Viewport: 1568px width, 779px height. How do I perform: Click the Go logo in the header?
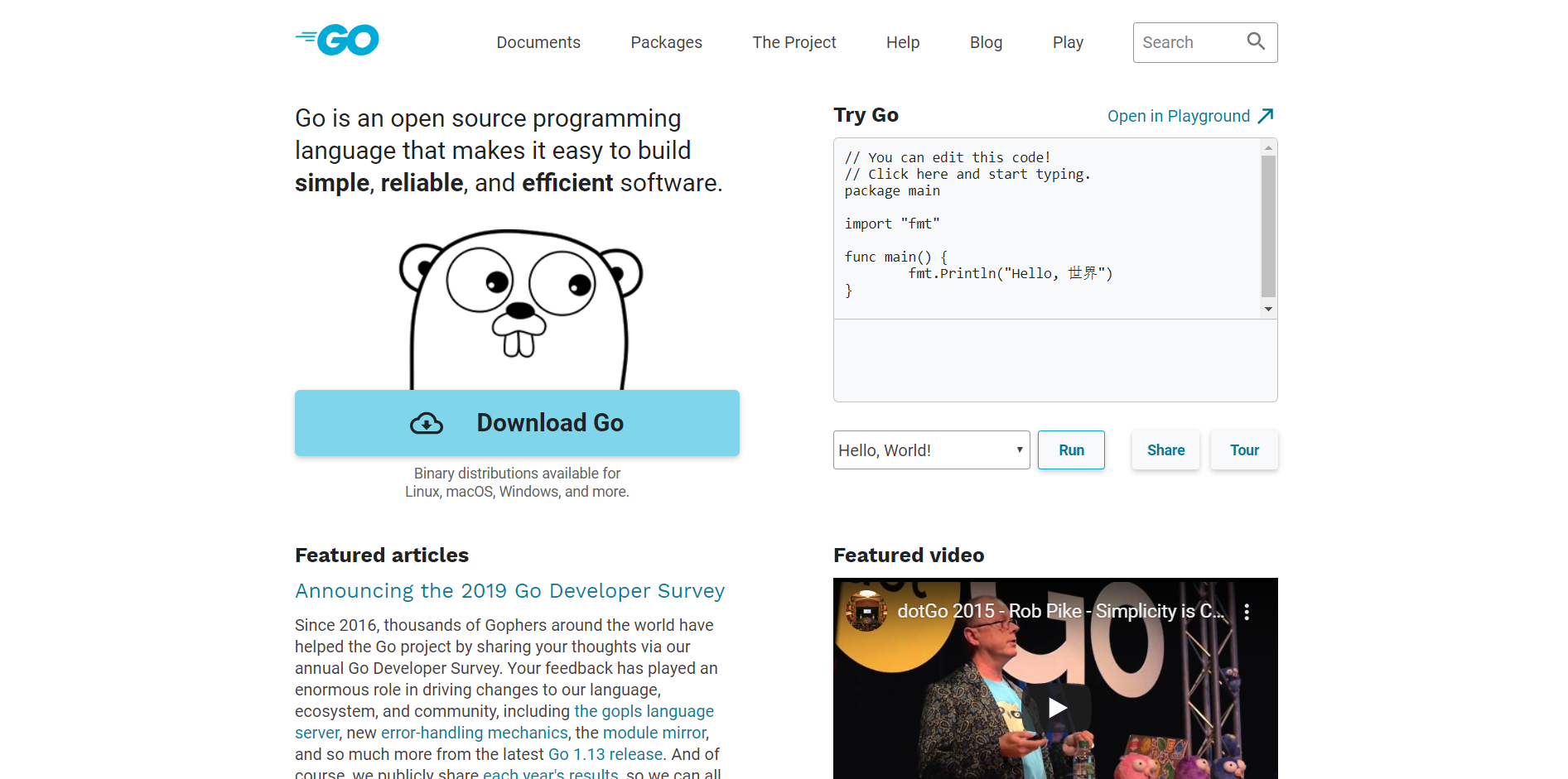point(337,40)
